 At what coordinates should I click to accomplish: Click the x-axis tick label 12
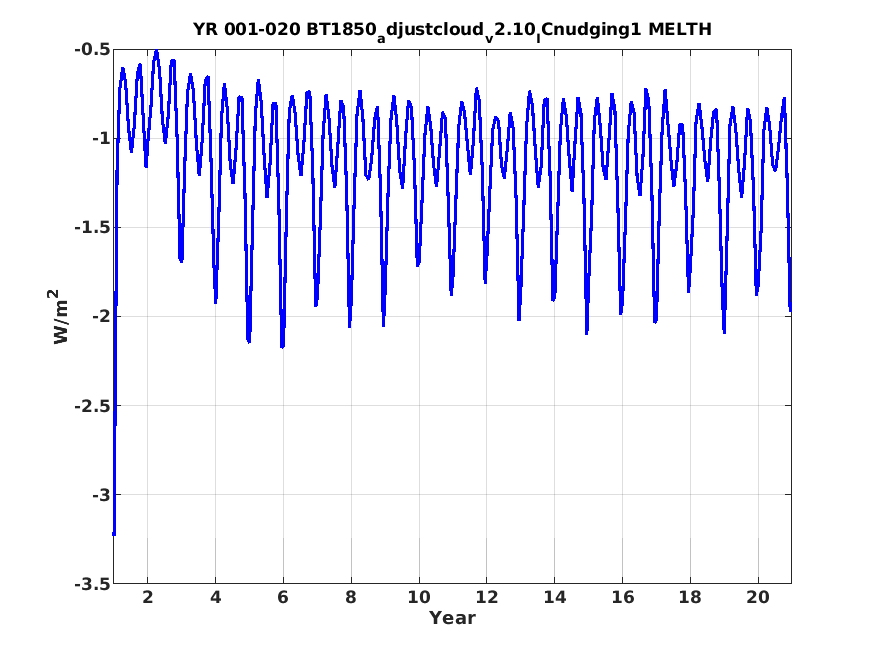click(x=487, y=597)
